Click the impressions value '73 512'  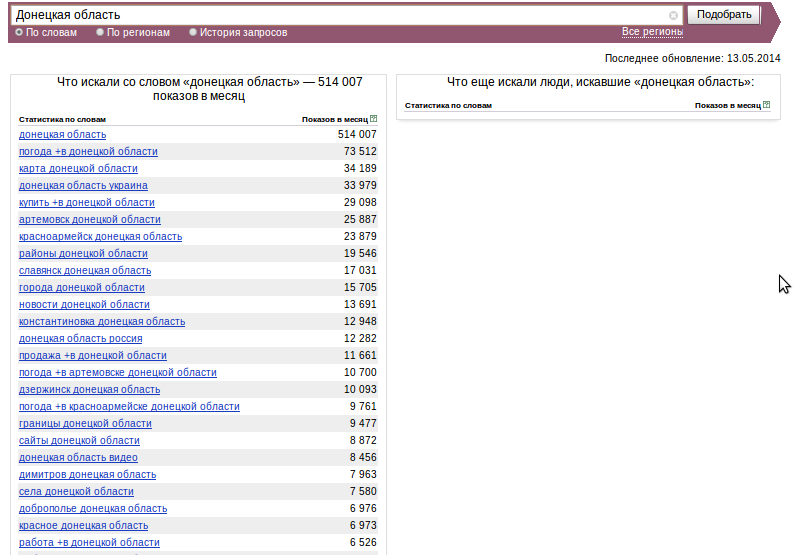[x=360, y=152]
